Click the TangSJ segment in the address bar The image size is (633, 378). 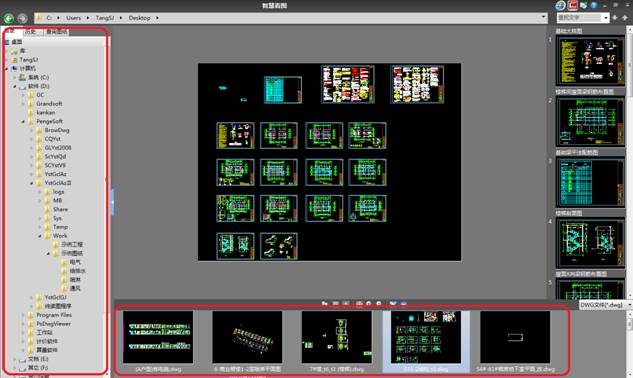[x=105, y=18]
